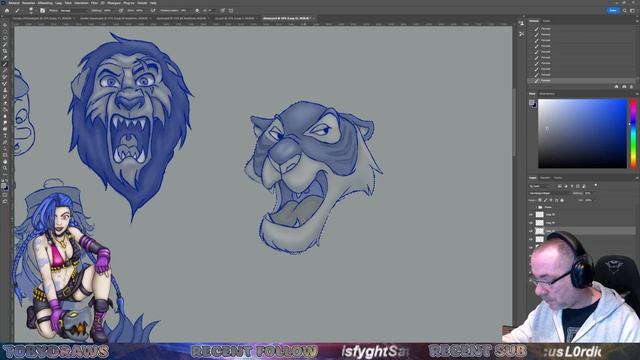
Task: Toggle pressure for opacity icon
Action: (121, 11)
